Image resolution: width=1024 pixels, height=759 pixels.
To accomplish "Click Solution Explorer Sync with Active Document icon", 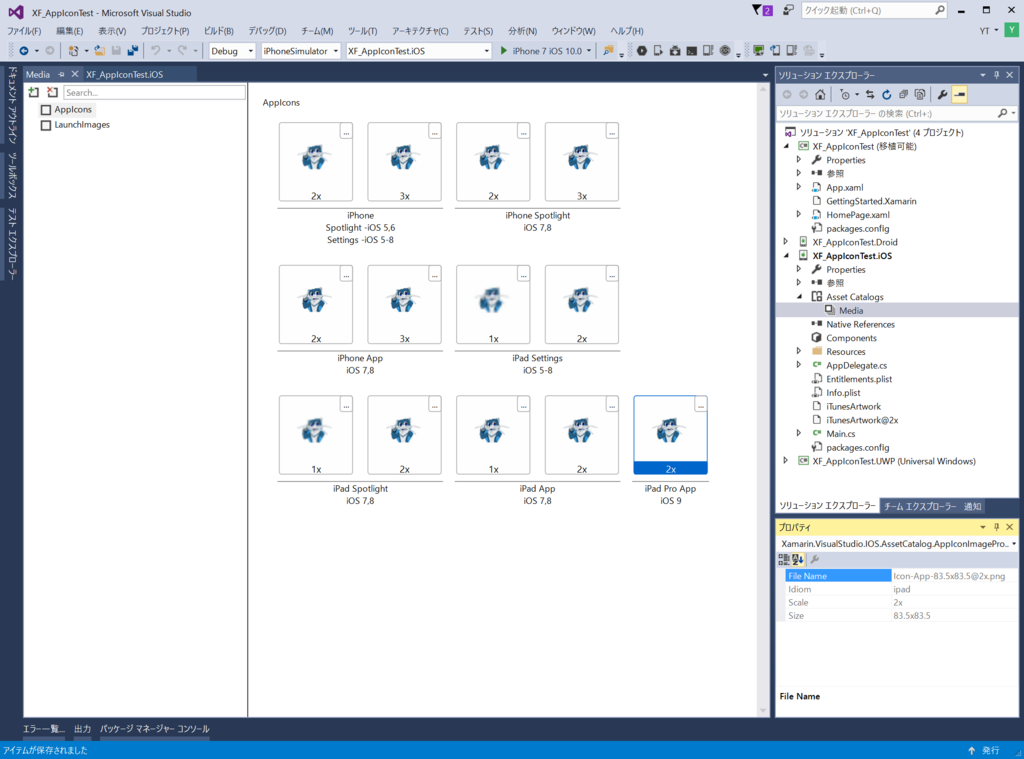I will point(870,95).
